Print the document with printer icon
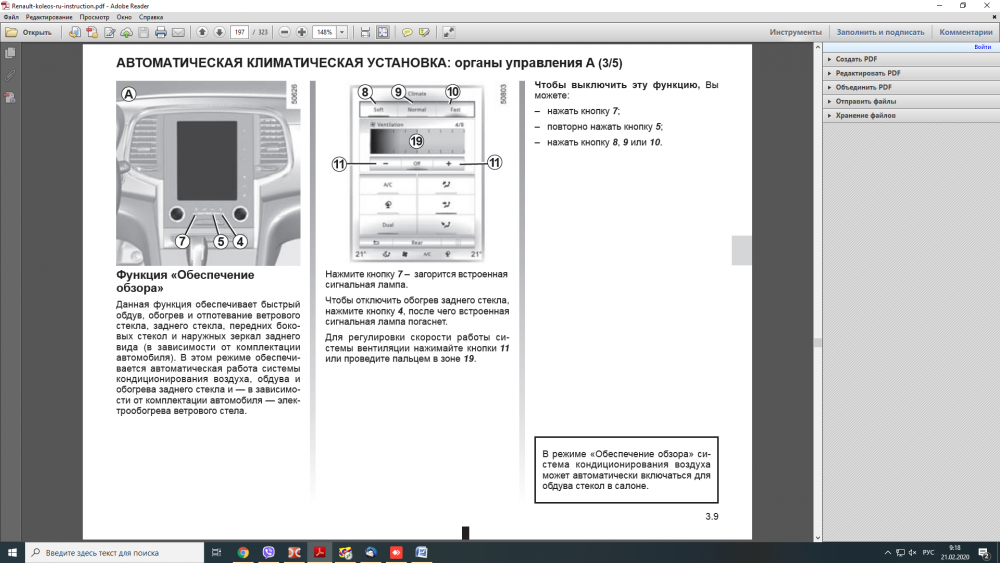The image size is (1000, 563). click(x=161, y=32)
